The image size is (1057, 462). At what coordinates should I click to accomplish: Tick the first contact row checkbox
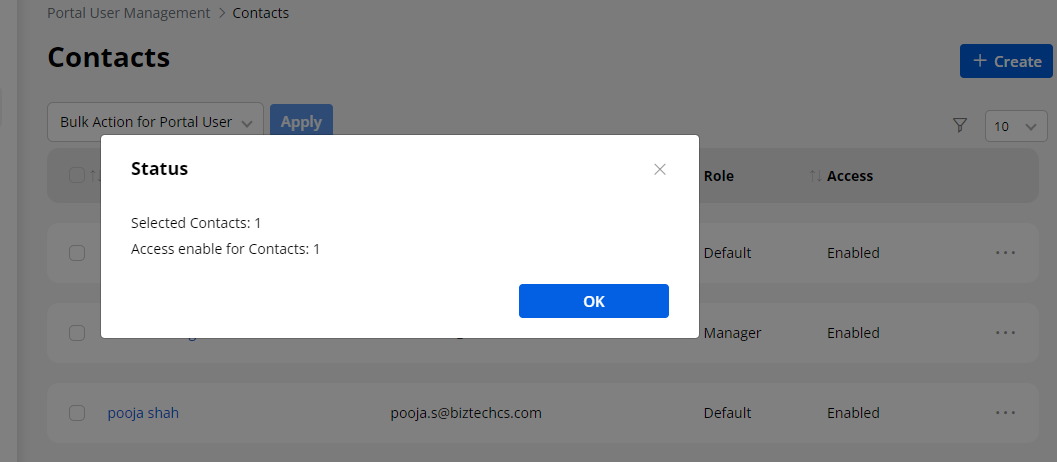click(x=77, y=253)
